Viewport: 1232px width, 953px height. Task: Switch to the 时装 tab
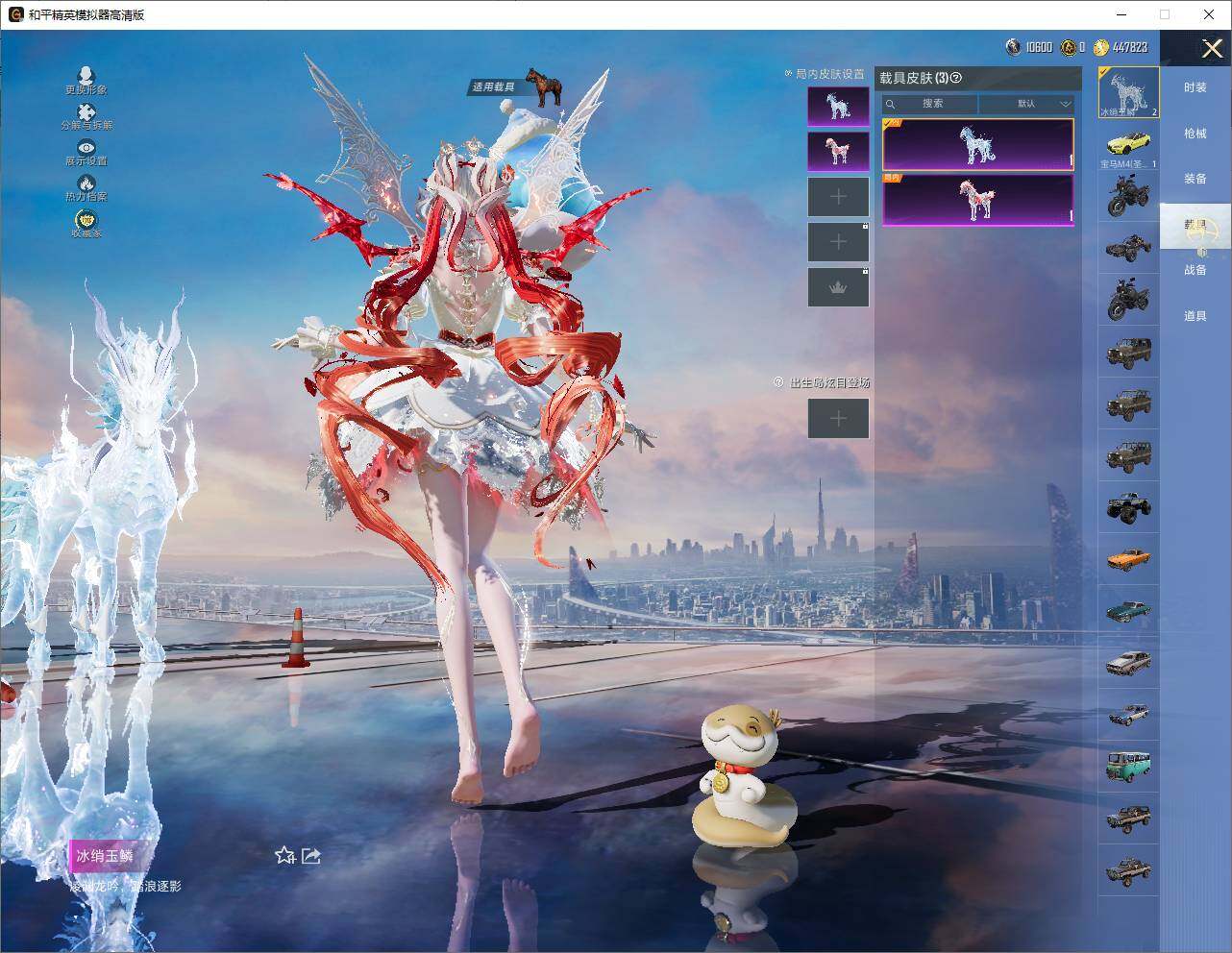click(1195, 87)
